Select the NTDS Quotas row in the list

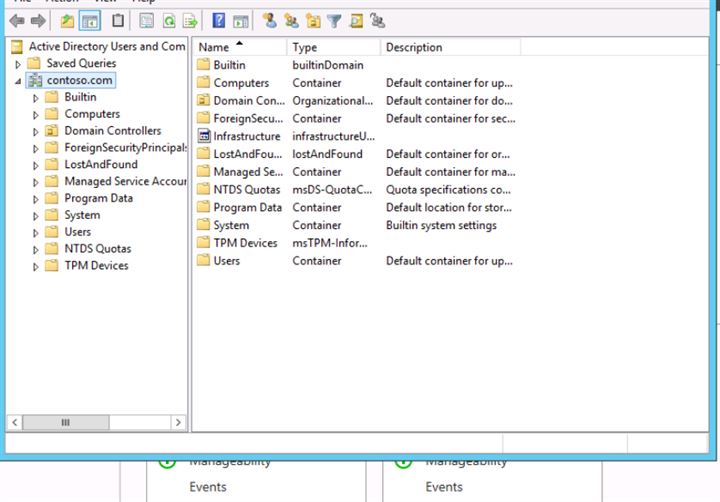click(x=247, y=189)
